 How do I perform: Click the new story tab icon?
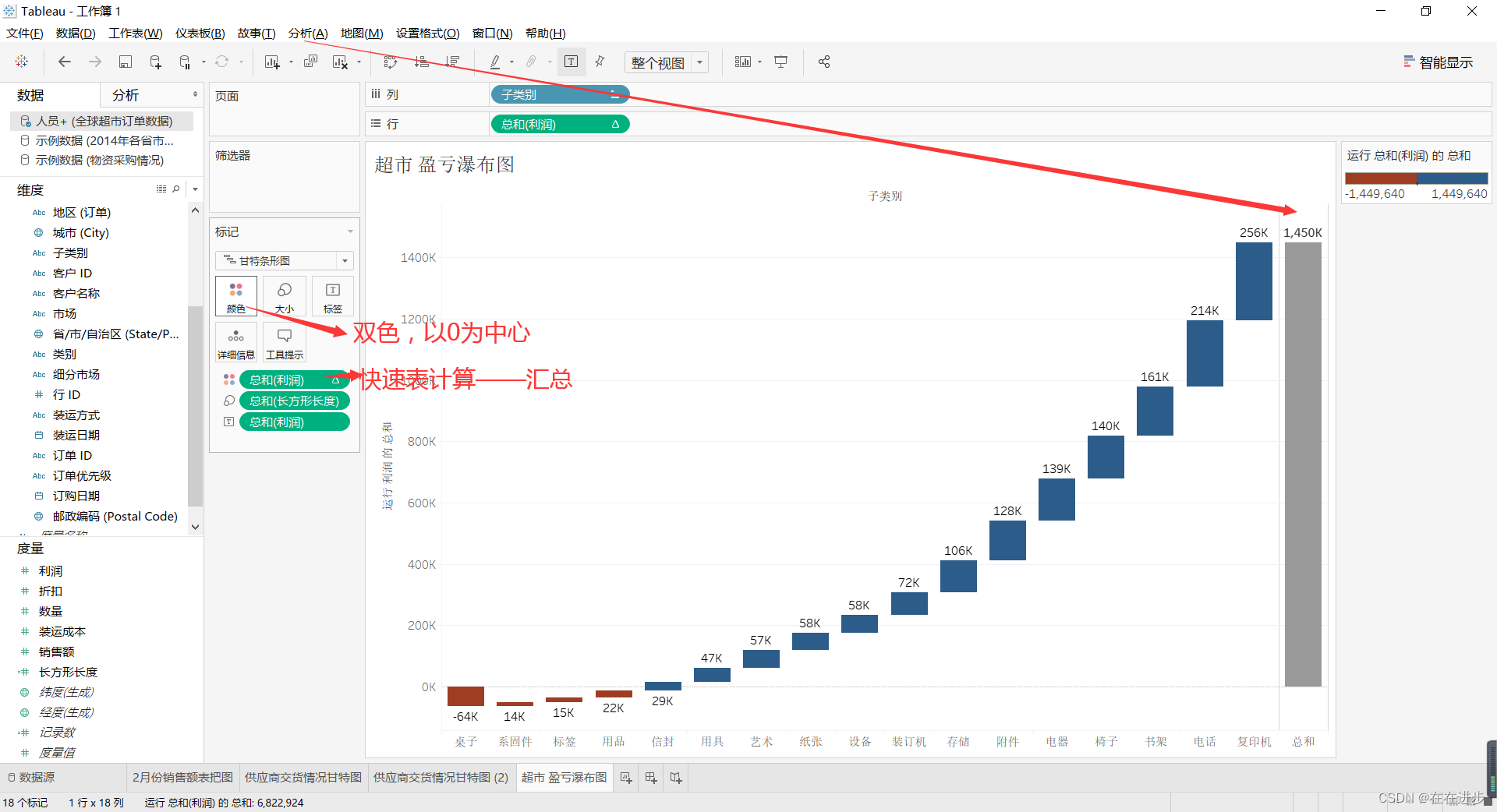point(676,778)
